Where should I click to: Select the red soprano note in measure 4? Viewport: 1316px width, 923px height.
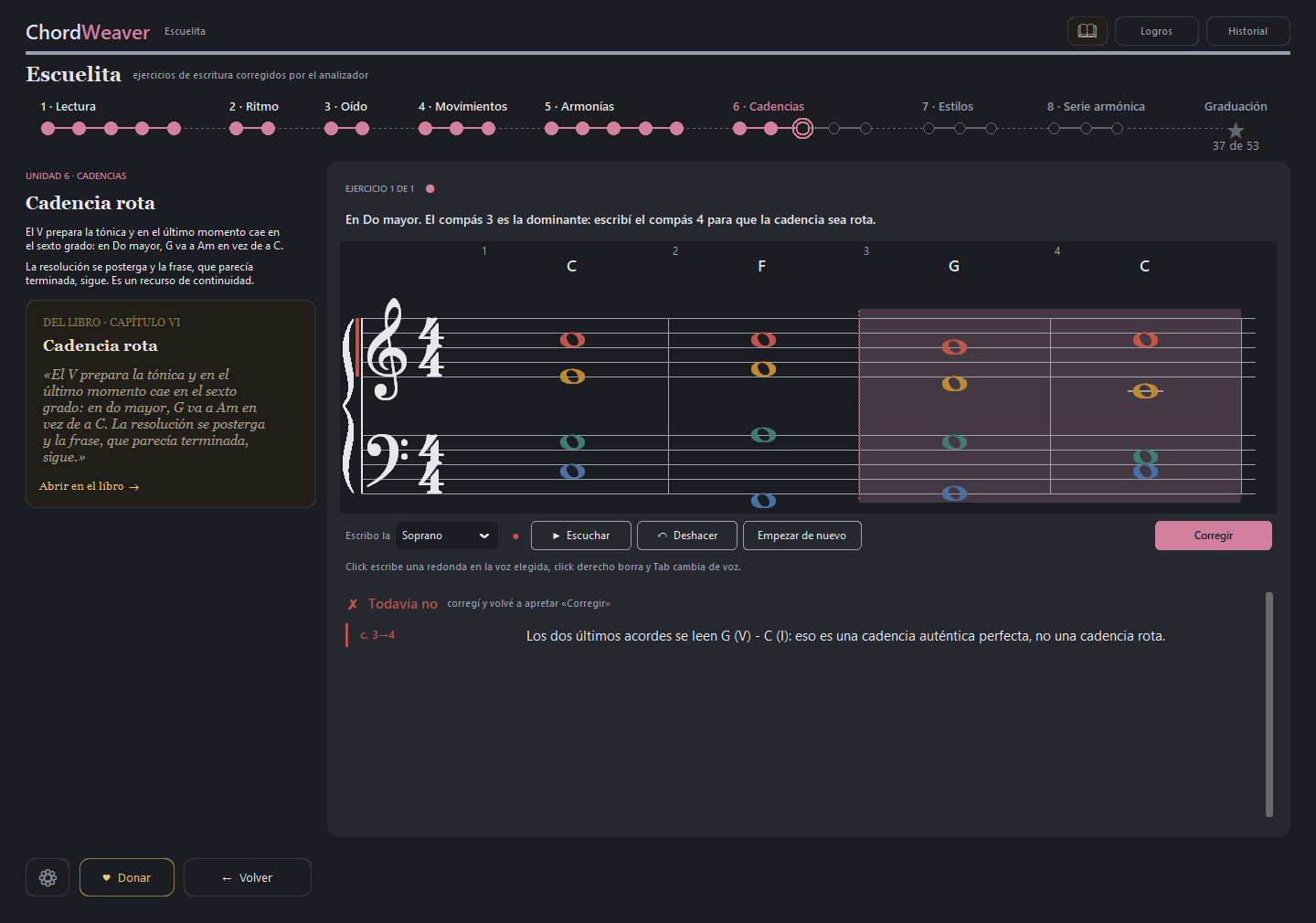click(x=1145, y=340)
